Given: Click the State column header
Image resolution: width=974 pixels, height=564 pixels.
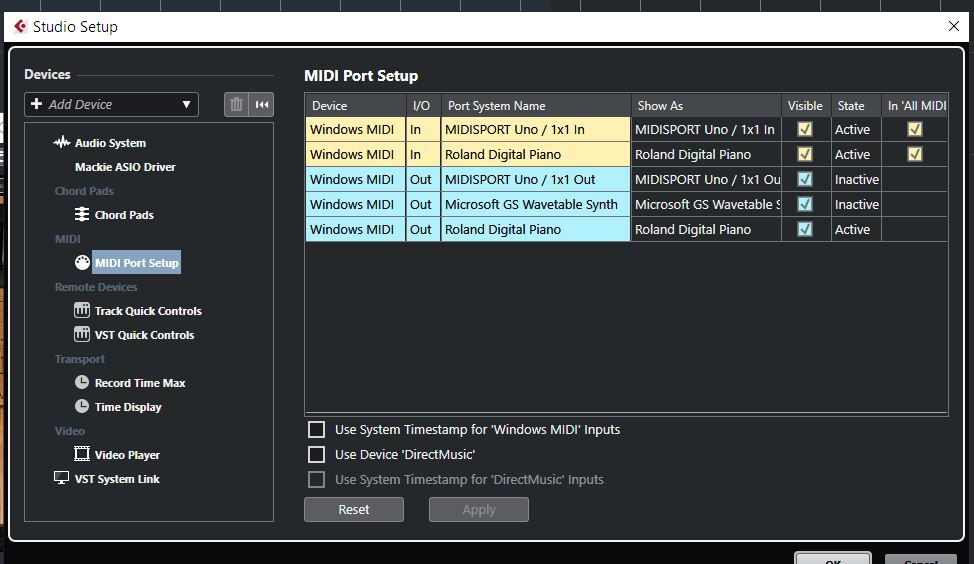Looking at the screenshot, I should 856,106.
